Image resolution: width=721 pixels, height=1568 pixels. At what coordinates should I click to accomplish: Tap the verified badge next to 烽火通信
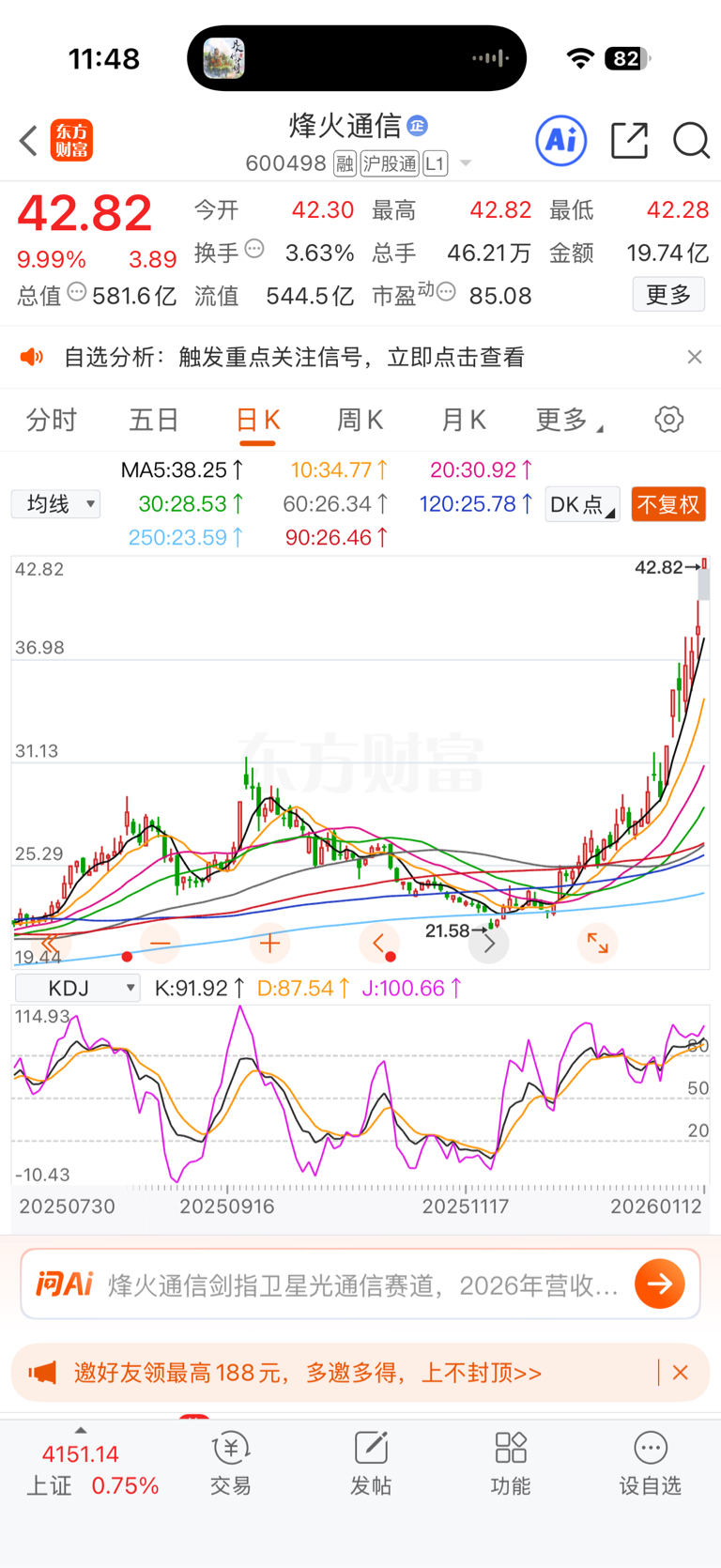pos(418,125)
